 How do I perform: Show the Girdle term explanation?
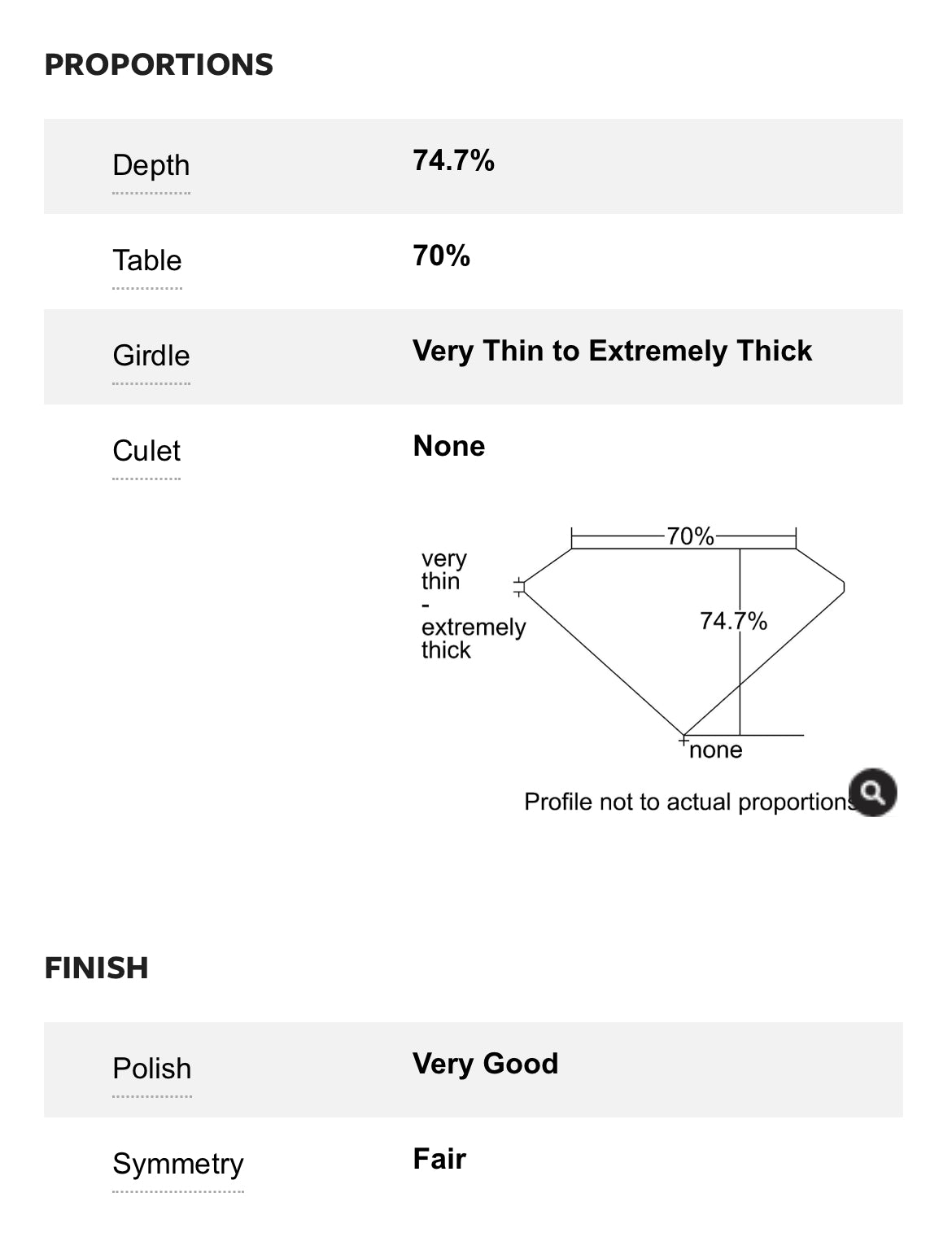(x=151, y=356)
